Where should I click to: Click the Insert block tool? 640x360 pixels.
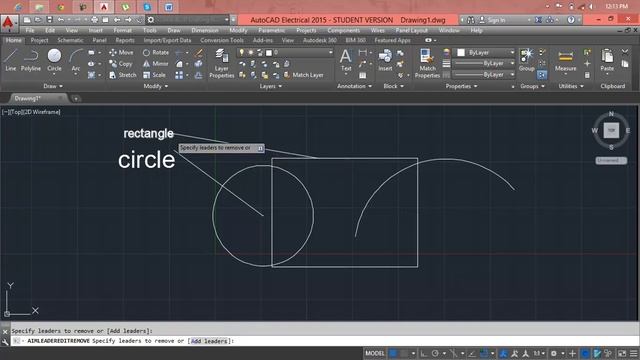pos(385,60)
